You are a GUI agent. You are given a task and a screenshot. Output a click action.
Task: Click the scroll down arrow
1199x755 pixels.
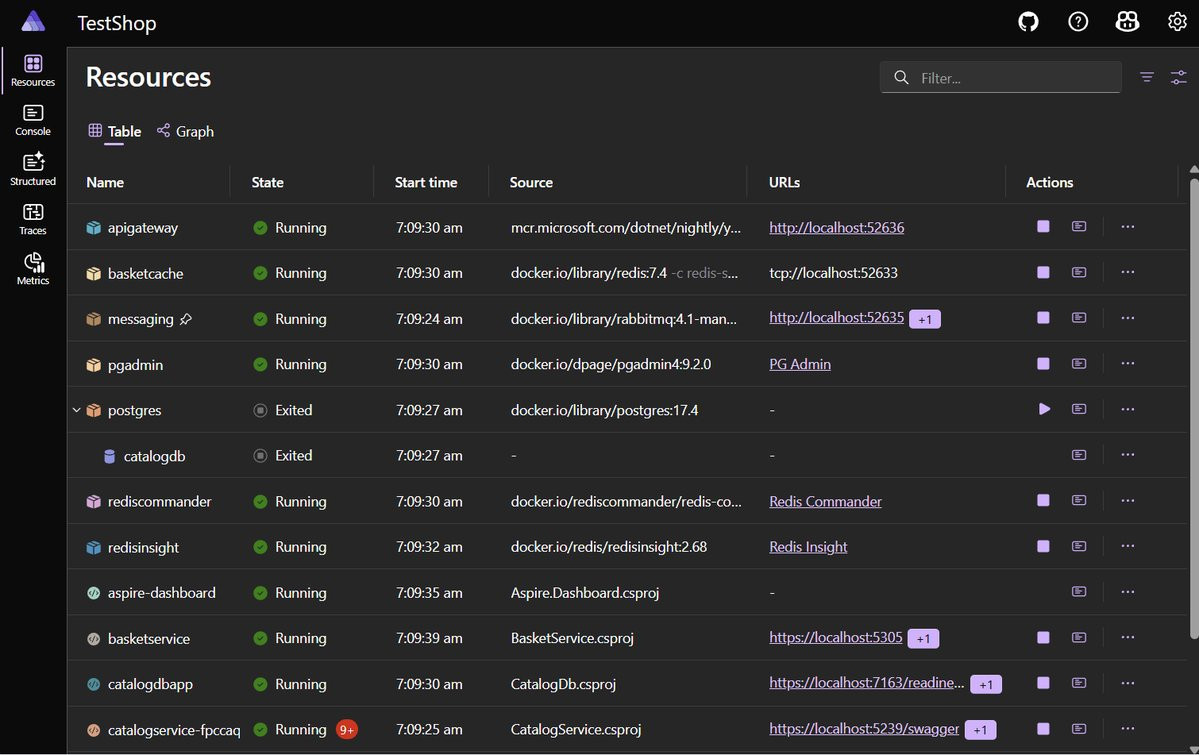coord(1194,749)
